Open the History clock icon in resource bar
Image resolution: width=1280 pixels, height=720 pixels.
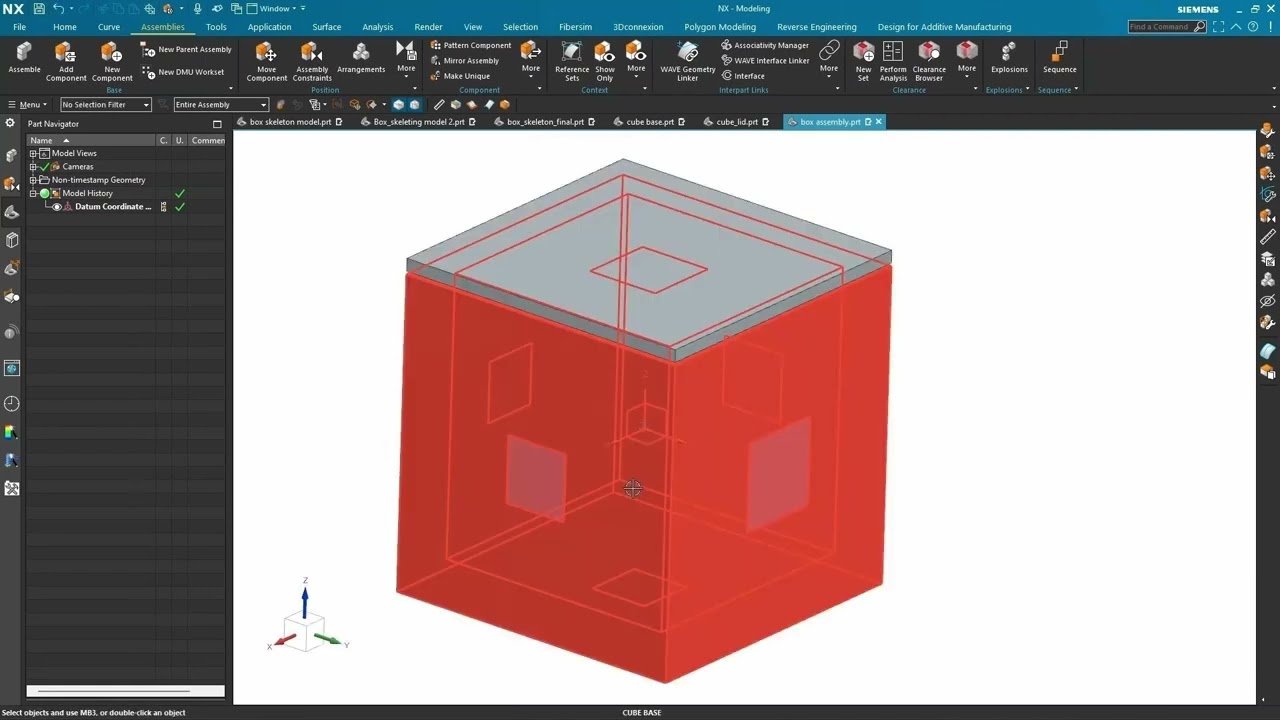[11, 404]
